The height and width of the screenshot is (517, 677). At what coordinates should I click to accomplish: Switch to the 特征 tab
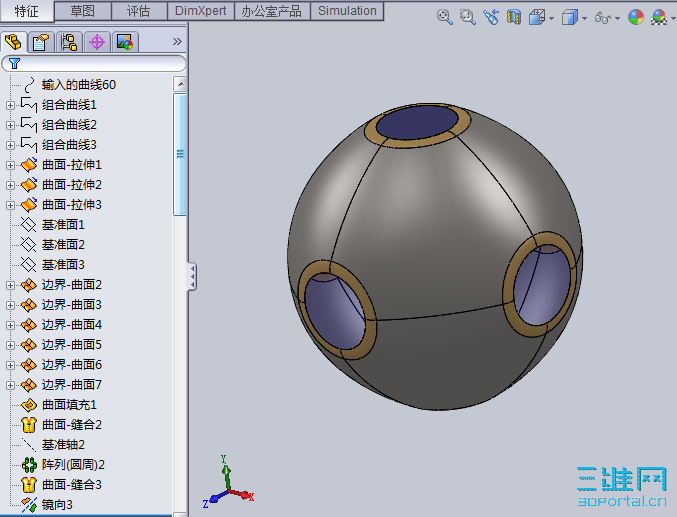[27, 11]
